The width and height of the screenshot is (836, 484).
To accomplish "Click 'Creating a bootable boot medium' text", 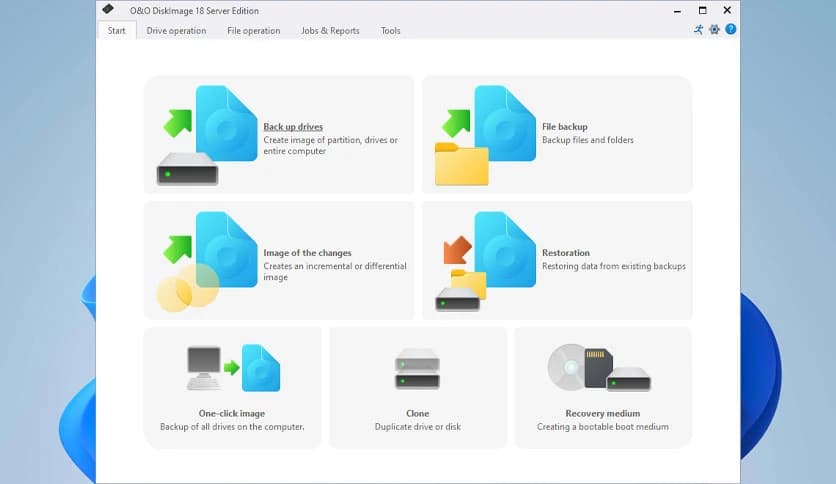I will (x=602, y=427).
